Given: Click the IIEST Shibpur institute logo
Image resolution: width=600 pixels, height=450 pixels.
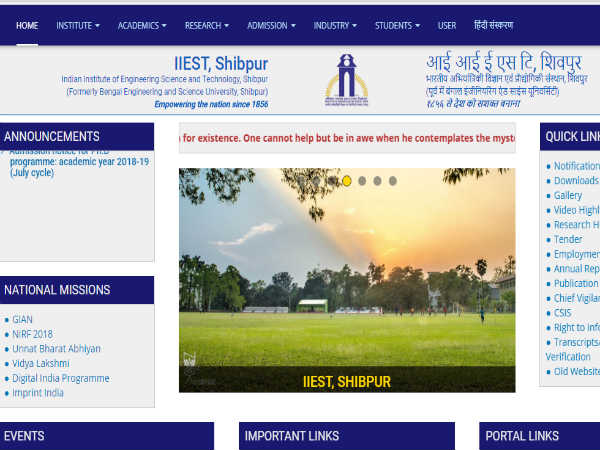Looking at the screenshot, I should (x=346, y=81).
